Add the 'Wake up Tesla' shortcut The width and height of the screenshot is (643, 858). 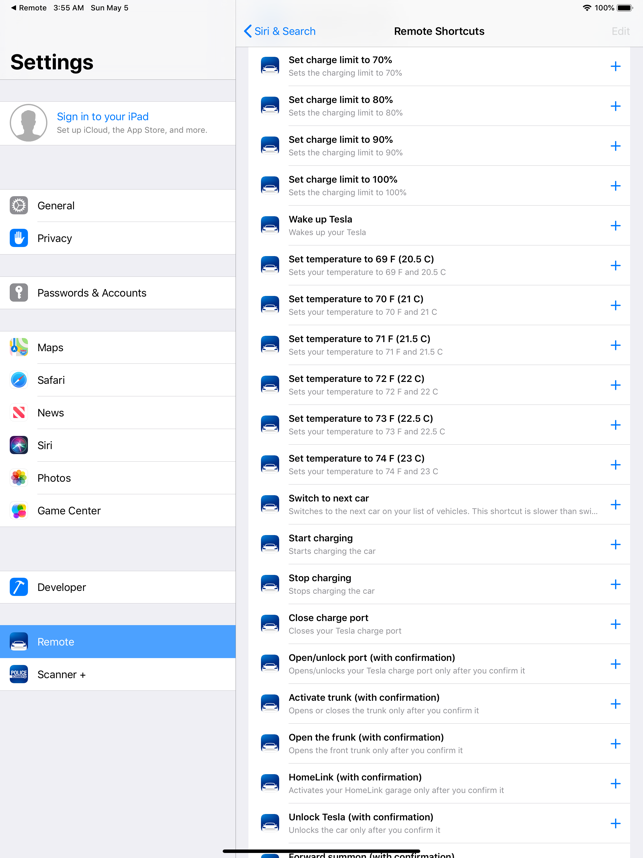[615, 225]
